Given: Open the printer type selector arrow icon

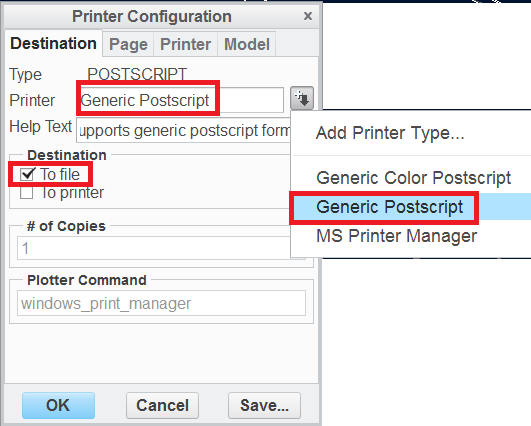Looking at the screenshot, I should pos(302,98).
